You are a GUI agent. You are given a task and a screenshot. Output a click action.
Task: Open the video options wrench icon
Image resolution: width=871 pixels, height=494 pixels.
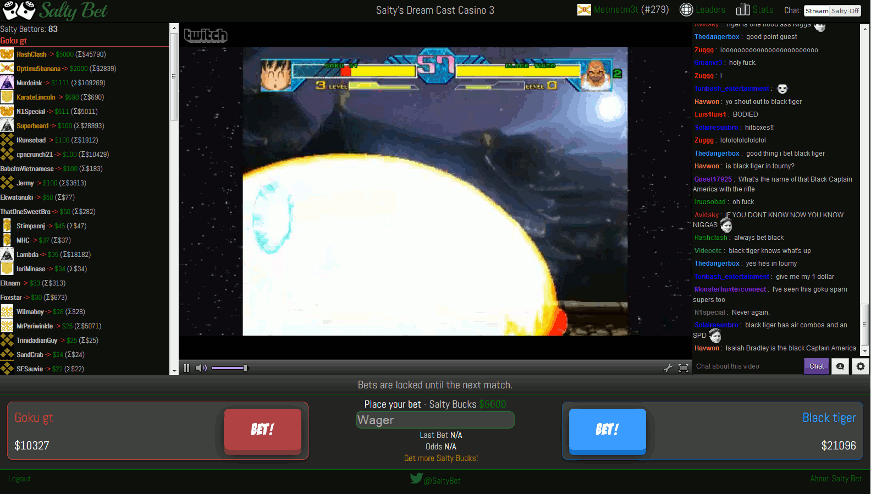point(668,368)
